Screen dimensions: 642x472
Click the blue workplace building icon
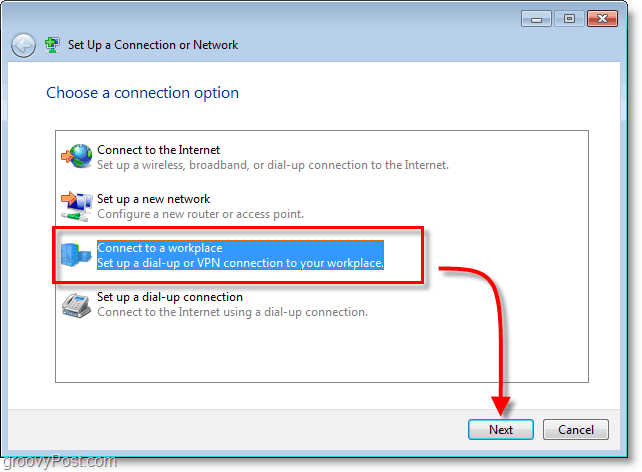[76, 254]
